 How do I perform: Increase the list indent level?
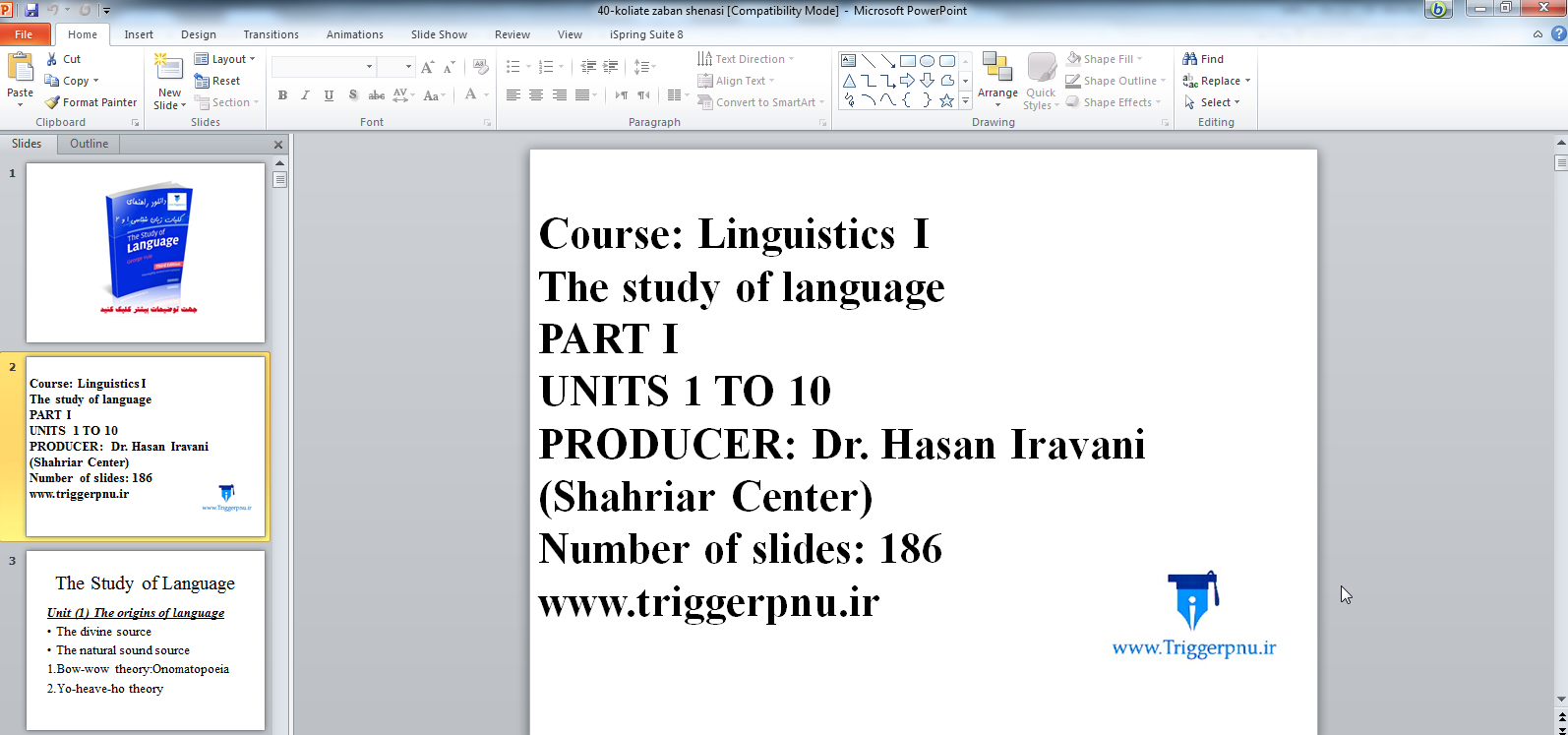pos(611,67)
